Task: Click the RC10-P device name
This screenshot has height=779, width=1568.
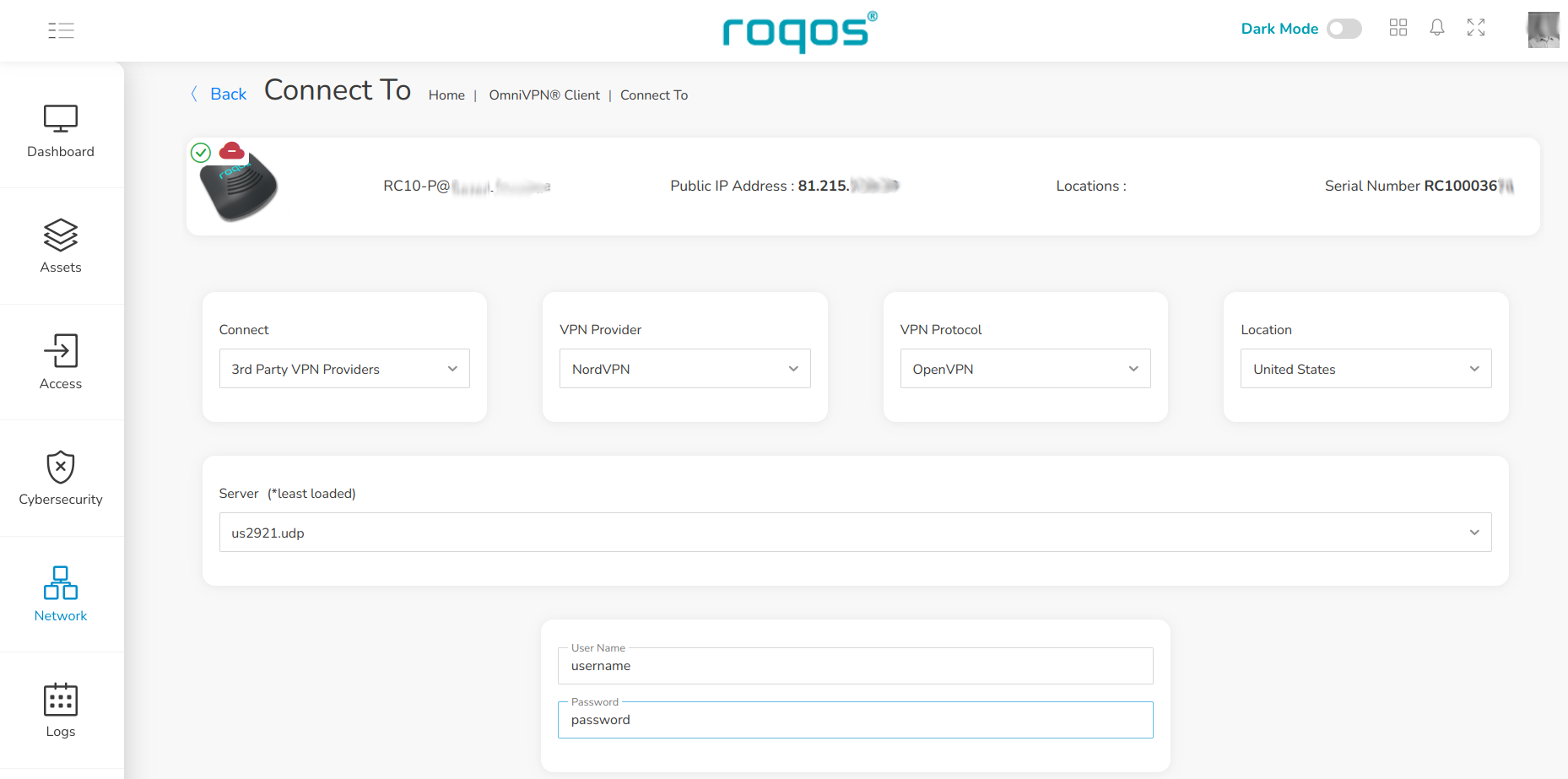Action: (x=467, y=186)
